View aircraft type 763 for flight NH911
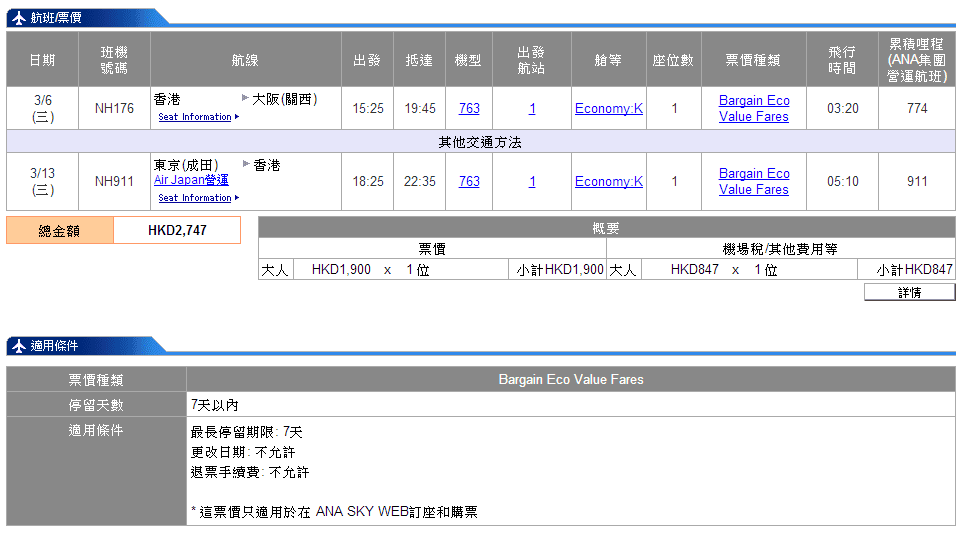Screen dimensions: 965x536 (x=469, y=181)
